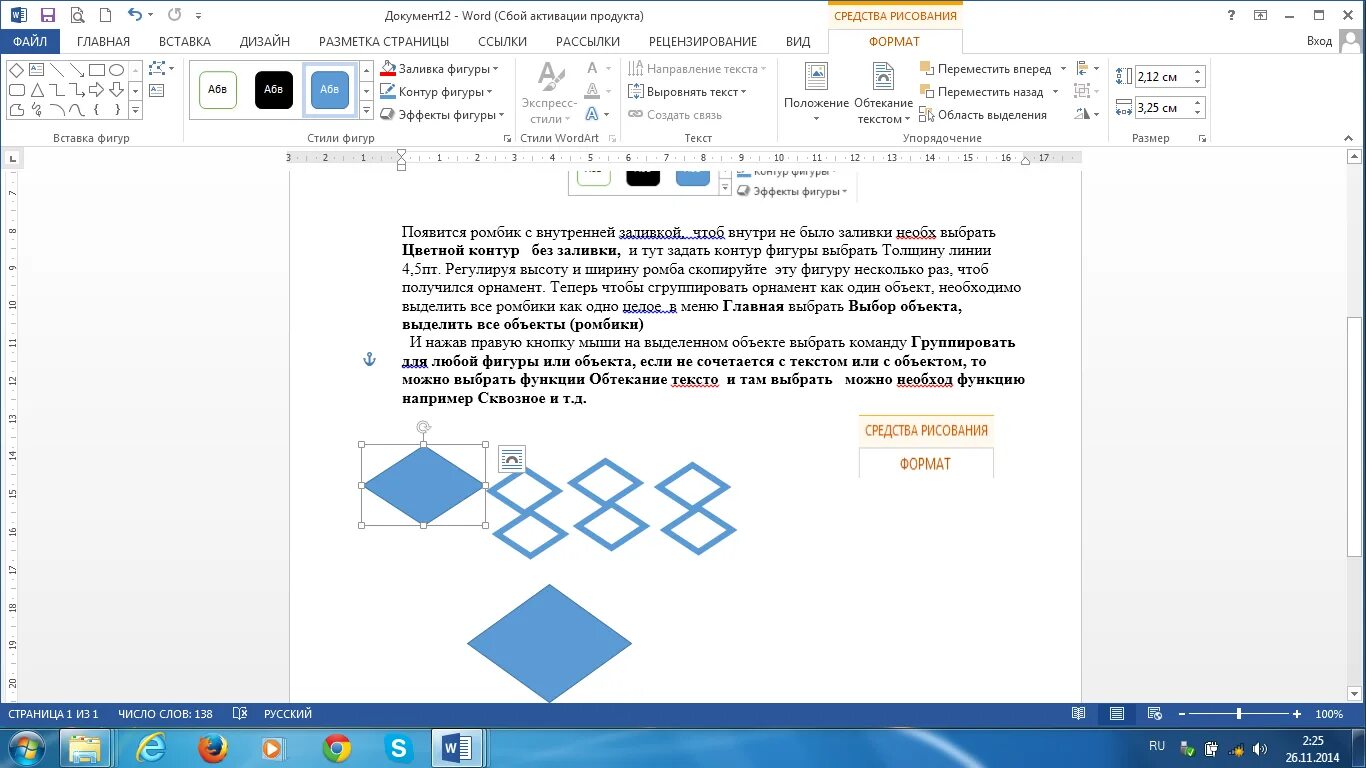
Task: Open the Rotate objects dropdown
Action: click(1087, 115)
